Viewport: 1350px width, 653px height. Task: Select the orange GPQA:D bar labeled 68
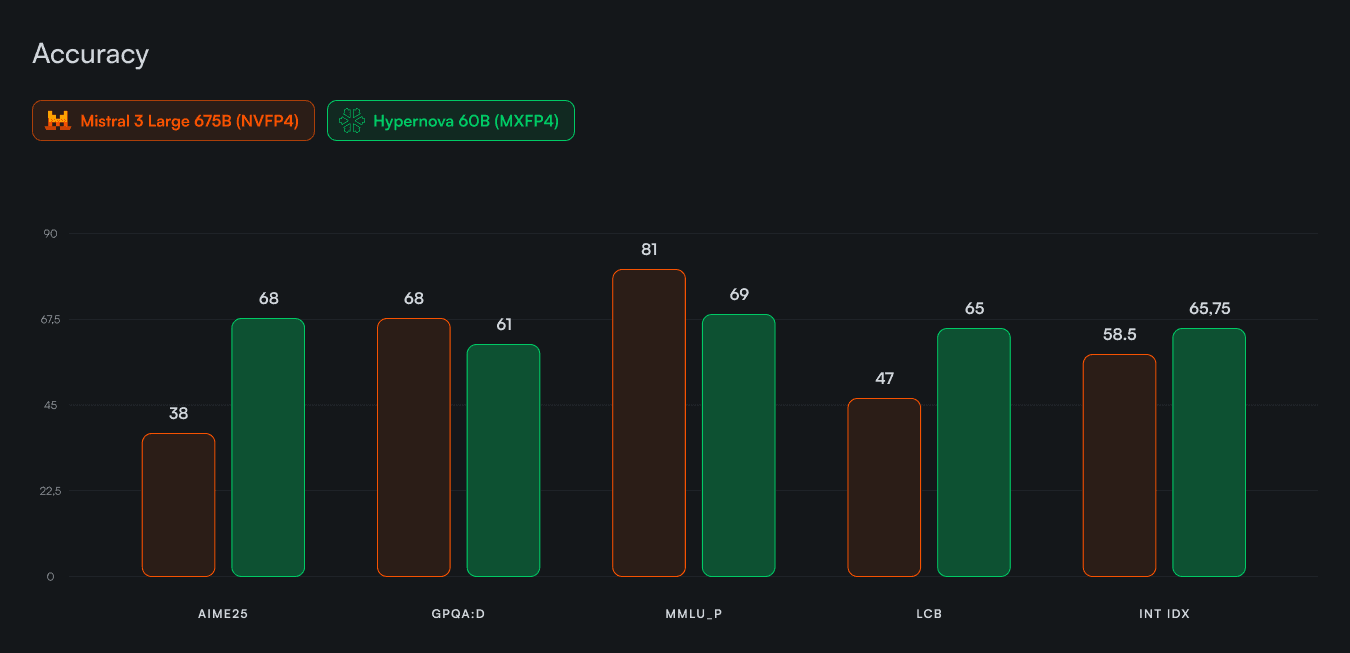413,447
